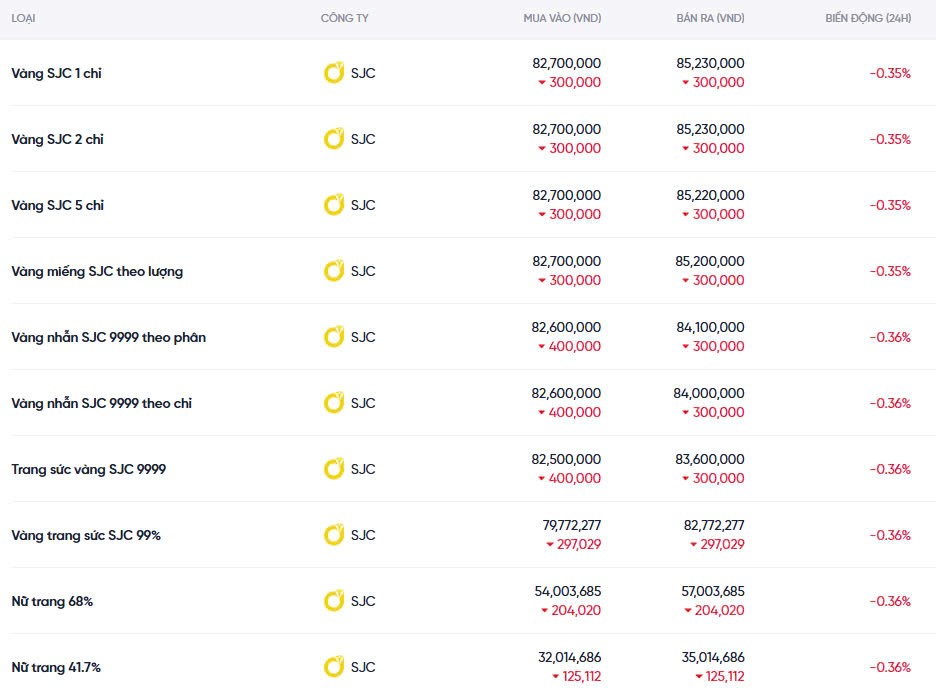
Task: Click SJC logo in Vàng miếng SJC theo lượng row
Action: coord(334,271)
